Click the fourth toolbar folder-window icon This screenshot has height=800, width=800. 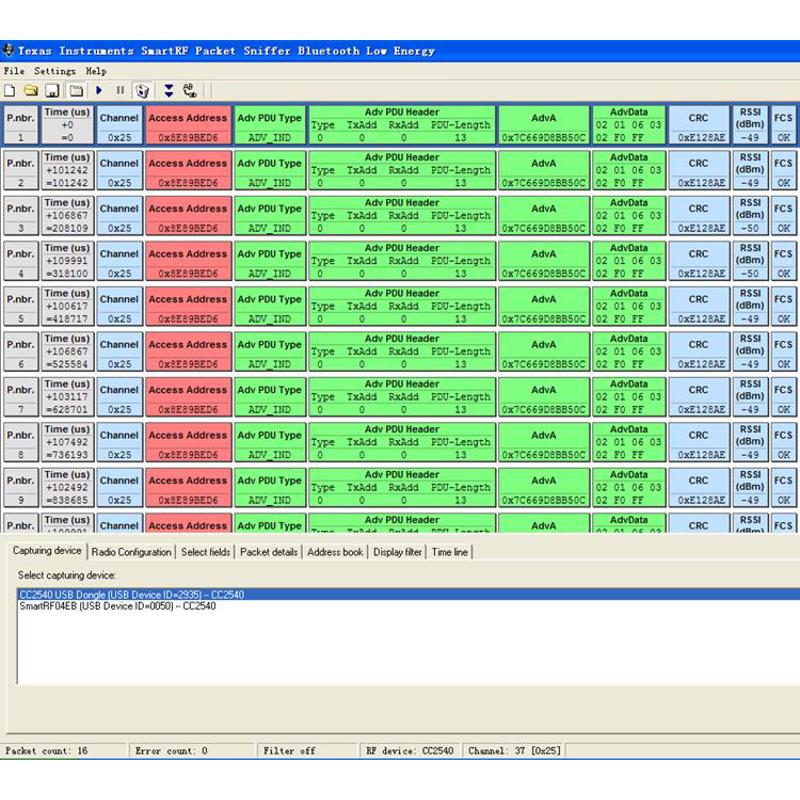click(76, 91)
